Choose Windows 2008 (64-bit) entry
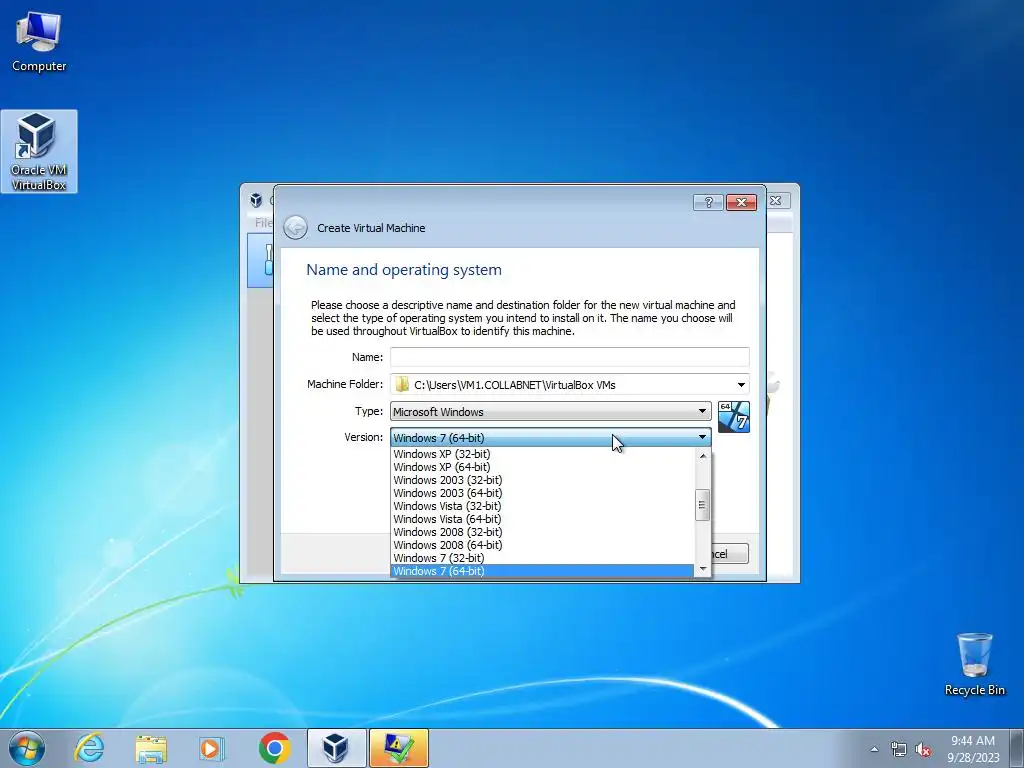This screenshot has width=1024, height=768. (x=542, y=545)
